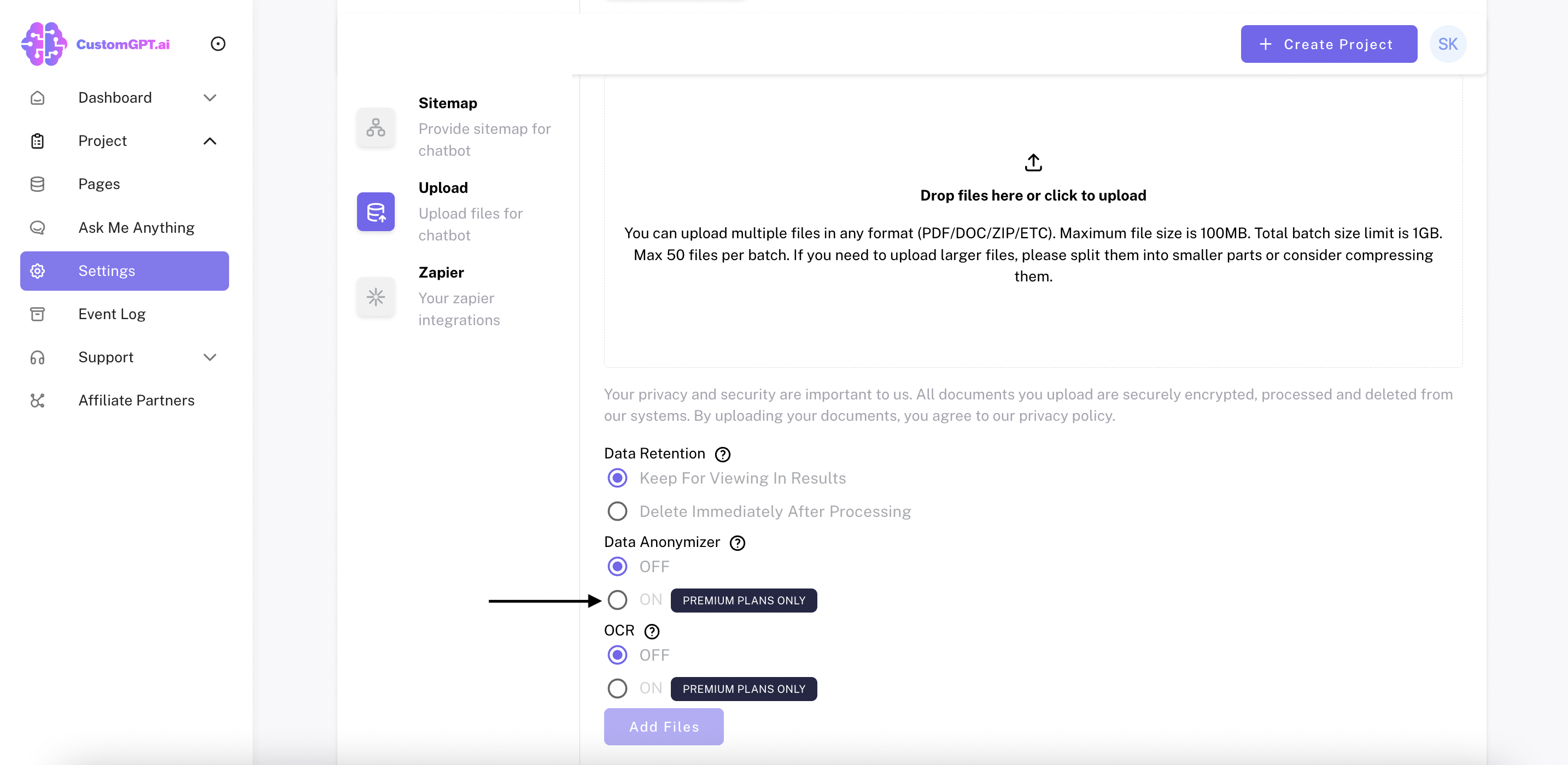Select Delete Immediately After Processing option
Screen dimensions: 1568x765
(617, 511)
